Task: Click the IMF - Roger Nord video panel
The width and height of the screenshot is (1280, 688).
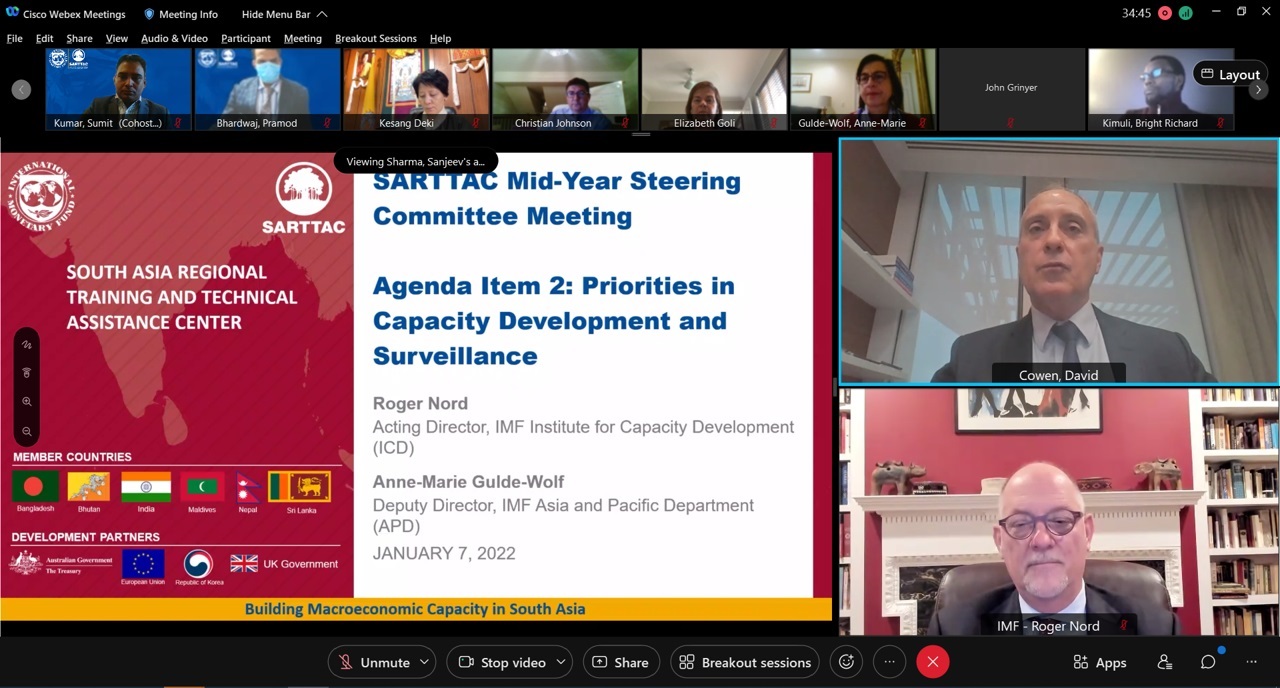Action: pyautogui.click(x=1059, y=512)
